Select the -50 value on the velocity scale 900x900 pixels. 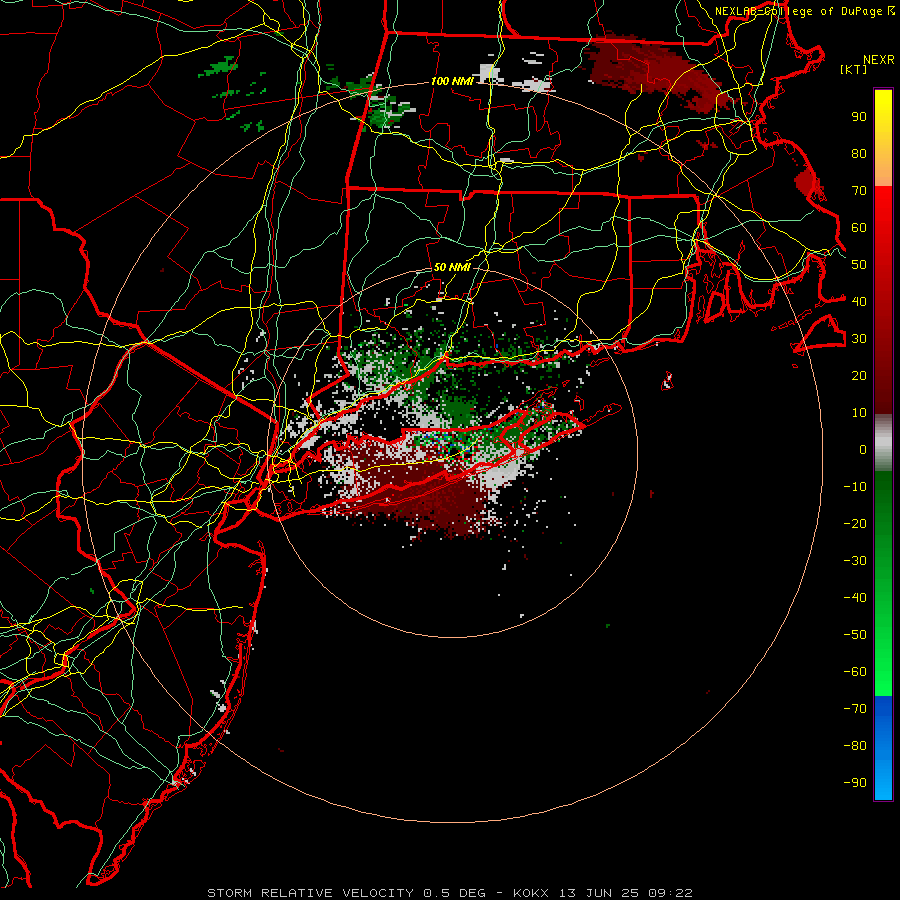point(855,635)
